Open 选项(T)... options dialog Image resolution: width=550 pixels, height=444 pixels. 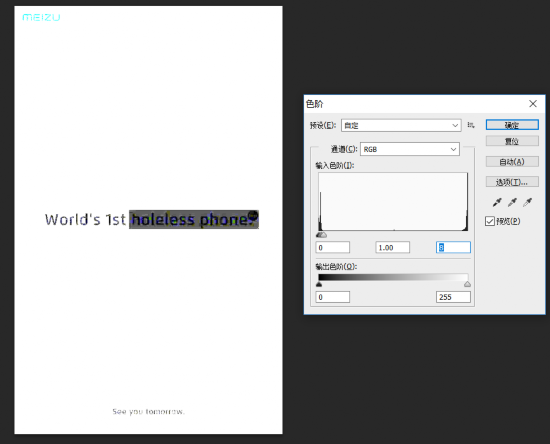(512, 182)
